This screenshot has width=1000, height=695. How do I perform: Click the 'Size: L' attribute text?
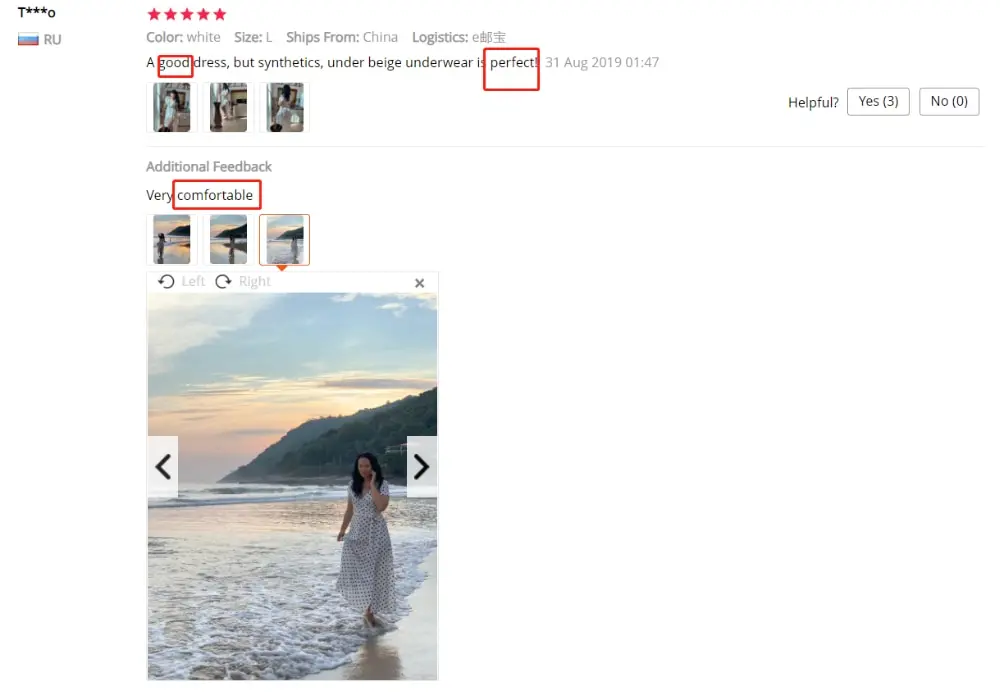(x=253, y=37)
